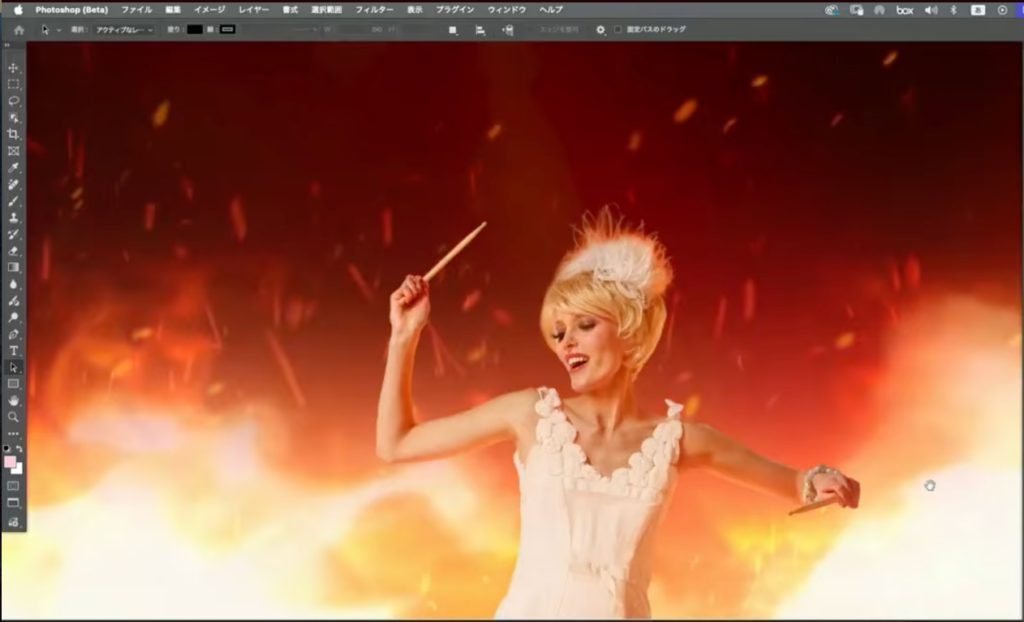Expand the tool preset picker arrow

click(59, 30)
